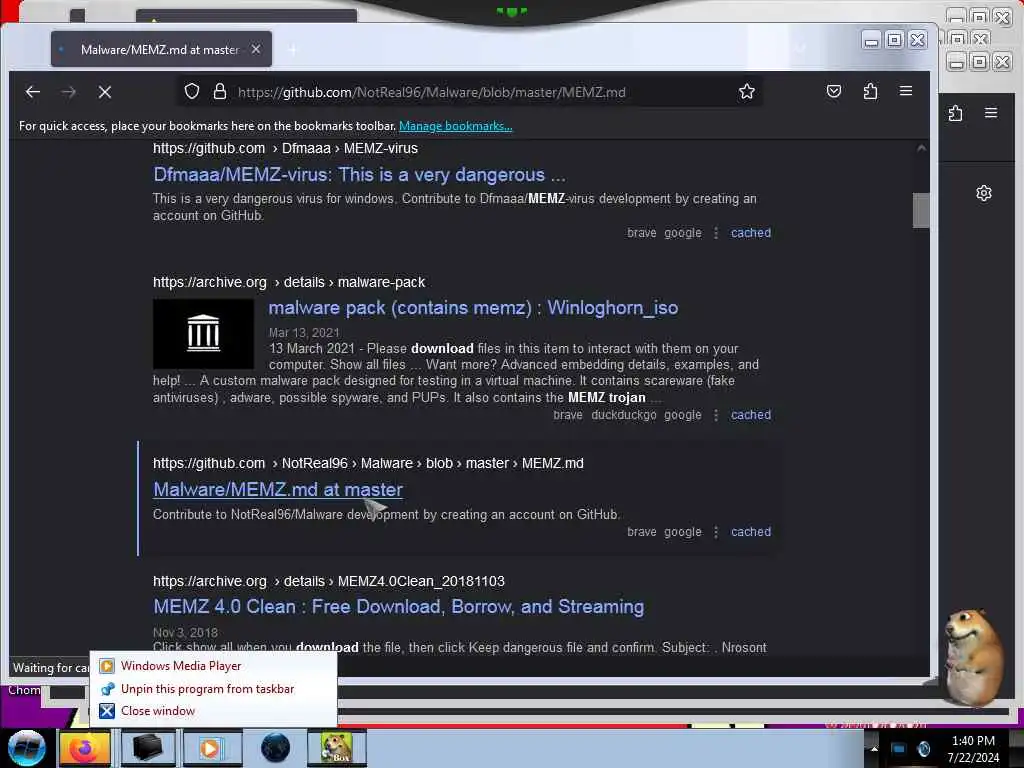1024x768 pixels.
Task: Open Extensions icon in the background browser window
Action: (955, 113)
